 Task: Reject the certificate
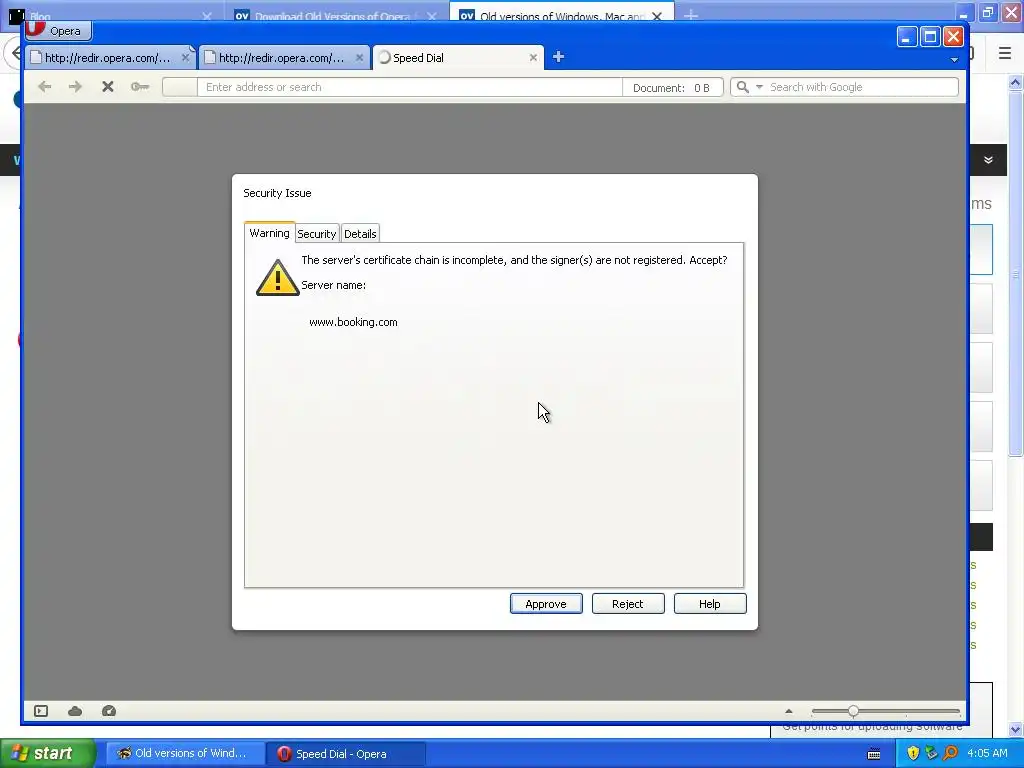[628, 604]
